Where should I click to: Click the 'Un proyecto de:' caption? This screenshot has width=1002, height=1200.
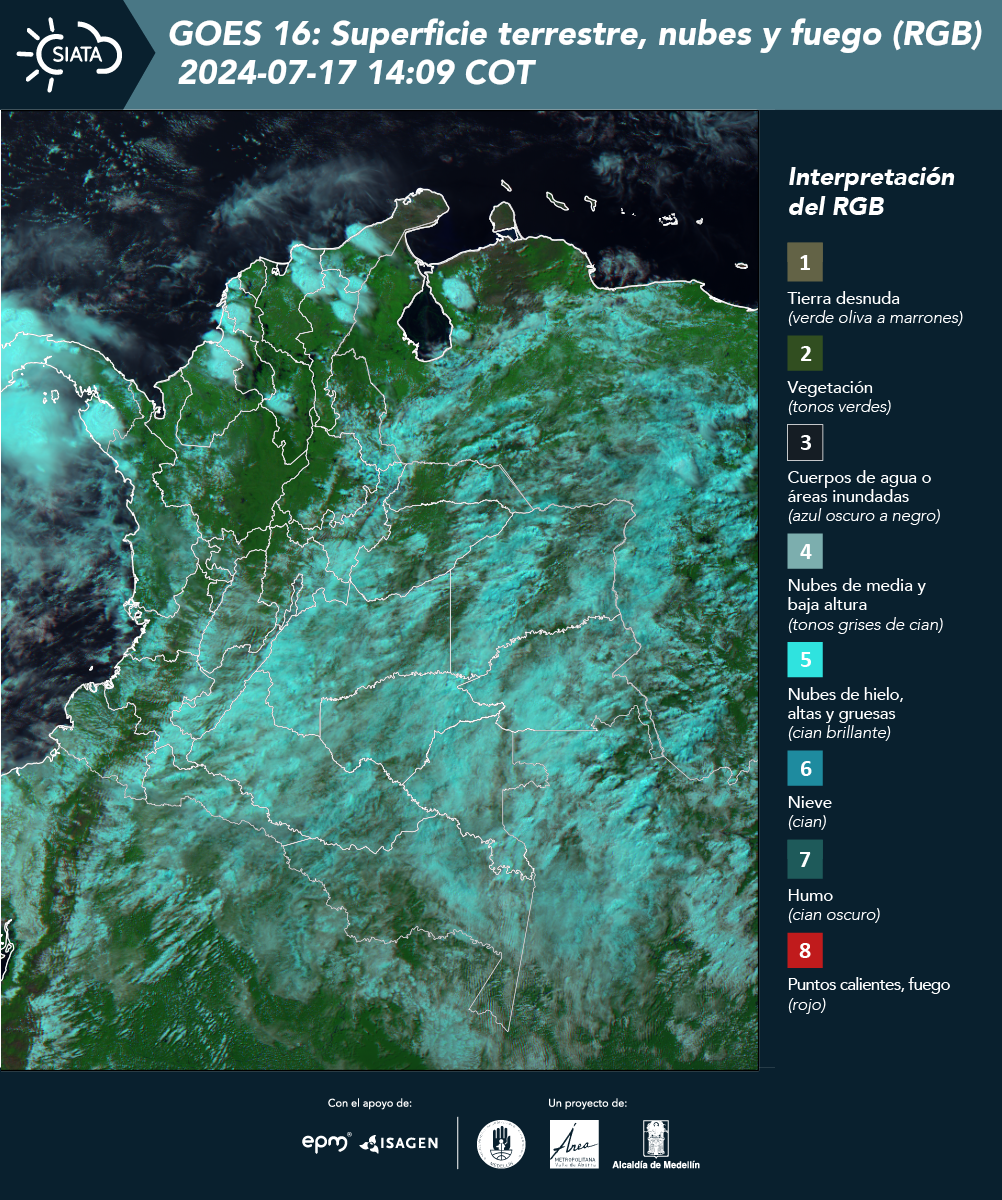(588, 1103)
